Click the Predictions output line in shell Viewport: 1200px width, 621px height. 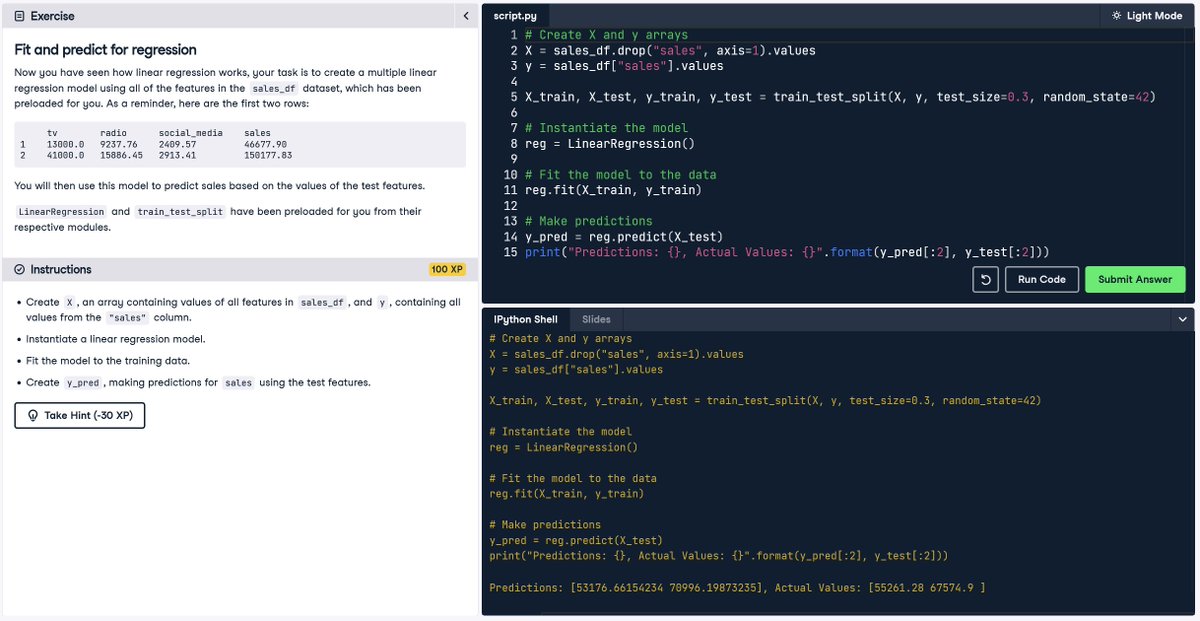tap(737, 587)
